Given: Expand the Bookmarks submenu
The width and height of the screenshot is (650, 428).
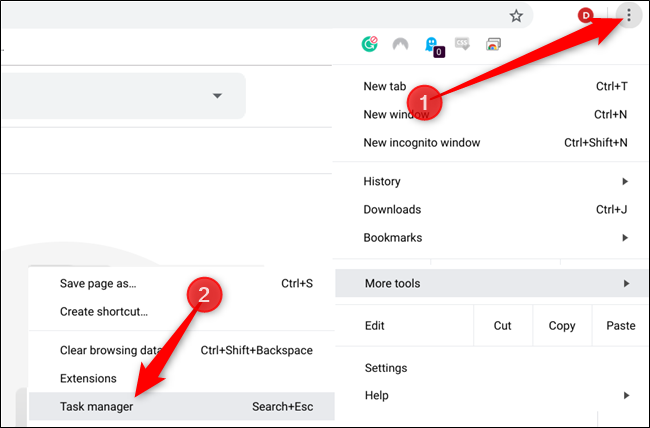Looking at the screenshot, I should coord(491,238).
